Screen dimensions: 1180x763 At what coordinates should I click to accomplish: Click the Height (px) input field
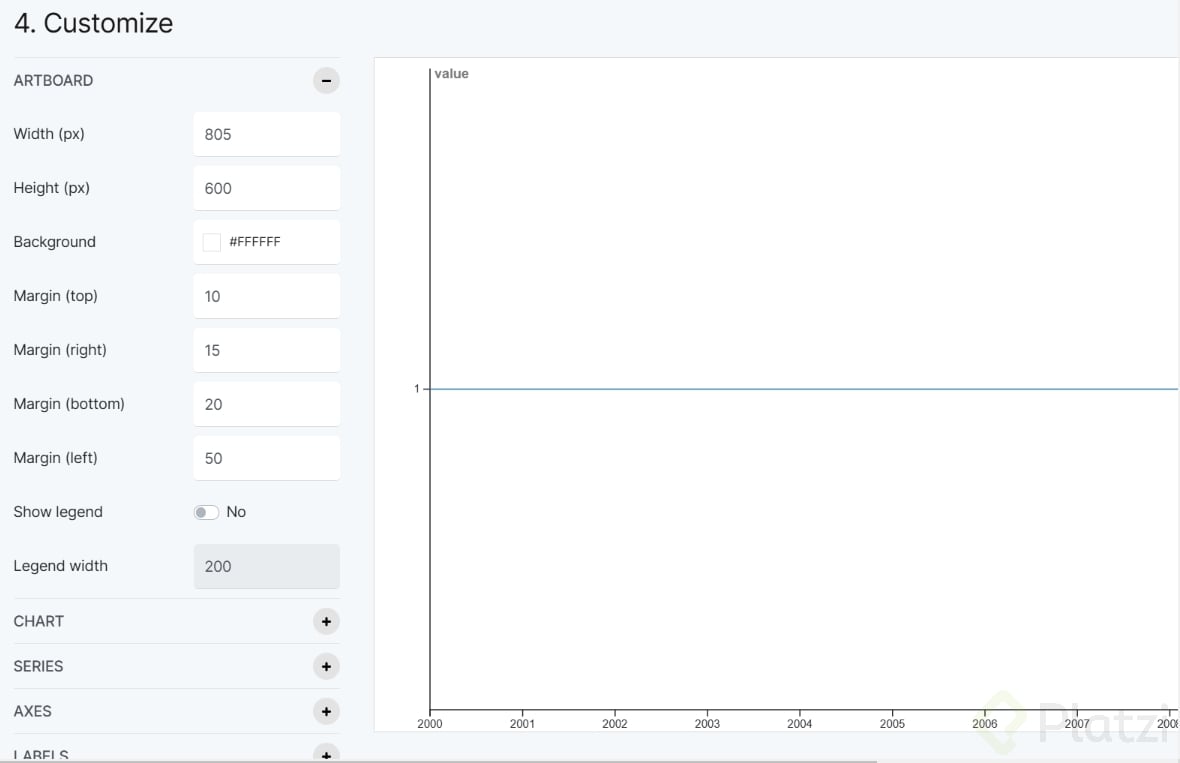point(266,188)
